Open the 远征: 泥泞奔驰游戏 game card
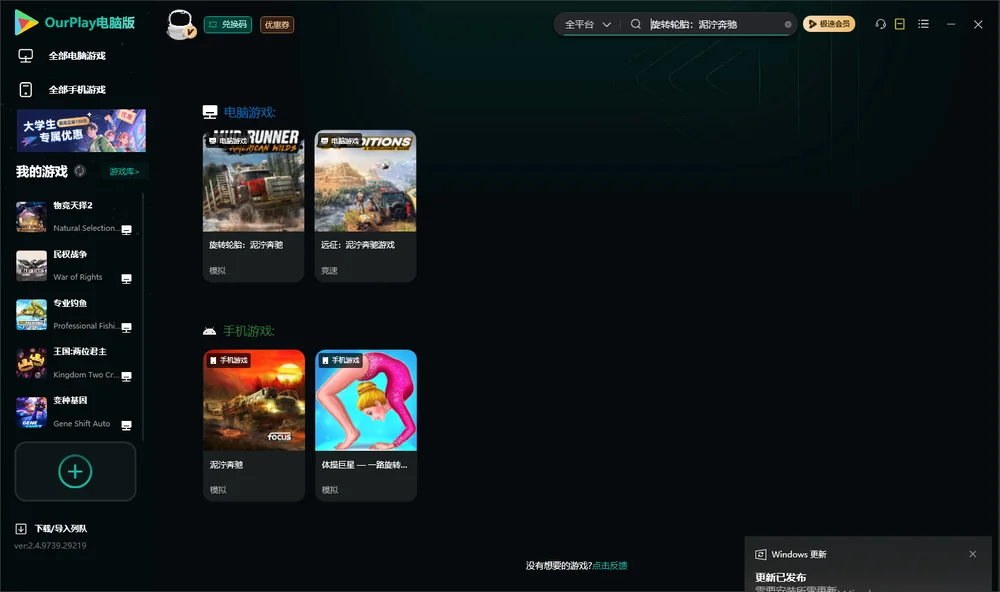 coord(365,206)
